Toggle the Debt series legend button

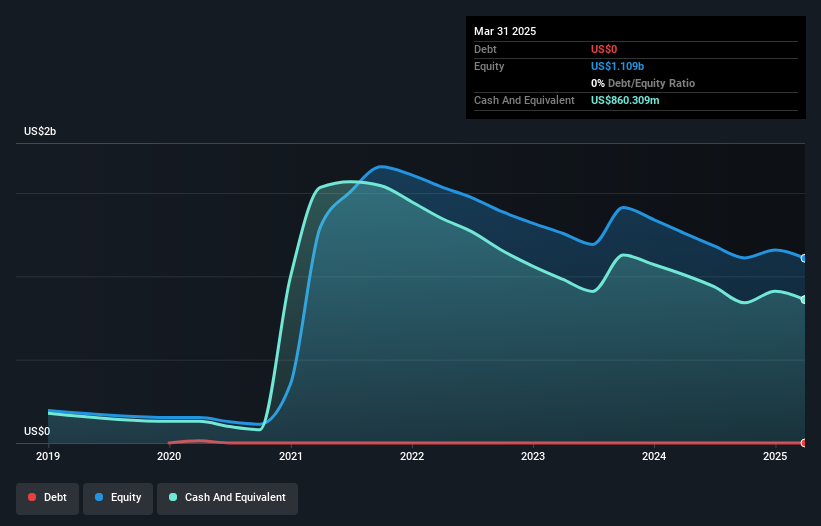tap(48, 498)
